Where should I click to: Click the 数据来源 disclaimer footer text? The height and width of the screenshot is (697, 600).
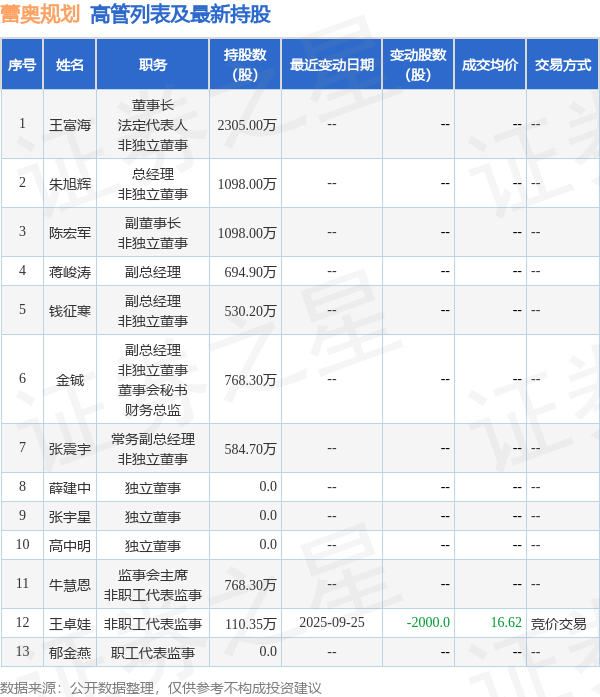click(x=160, y=688)
